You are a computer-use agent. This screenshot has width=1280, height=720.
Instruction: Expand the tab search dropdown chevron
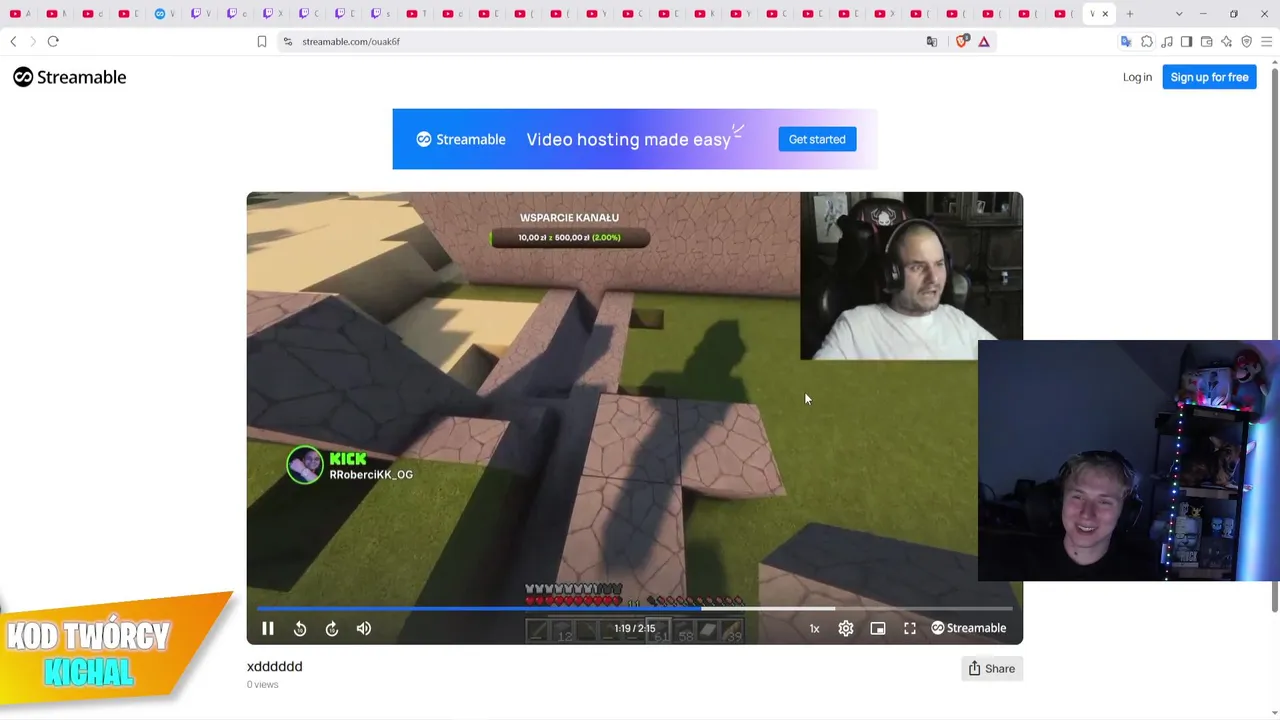point(1179,14)
